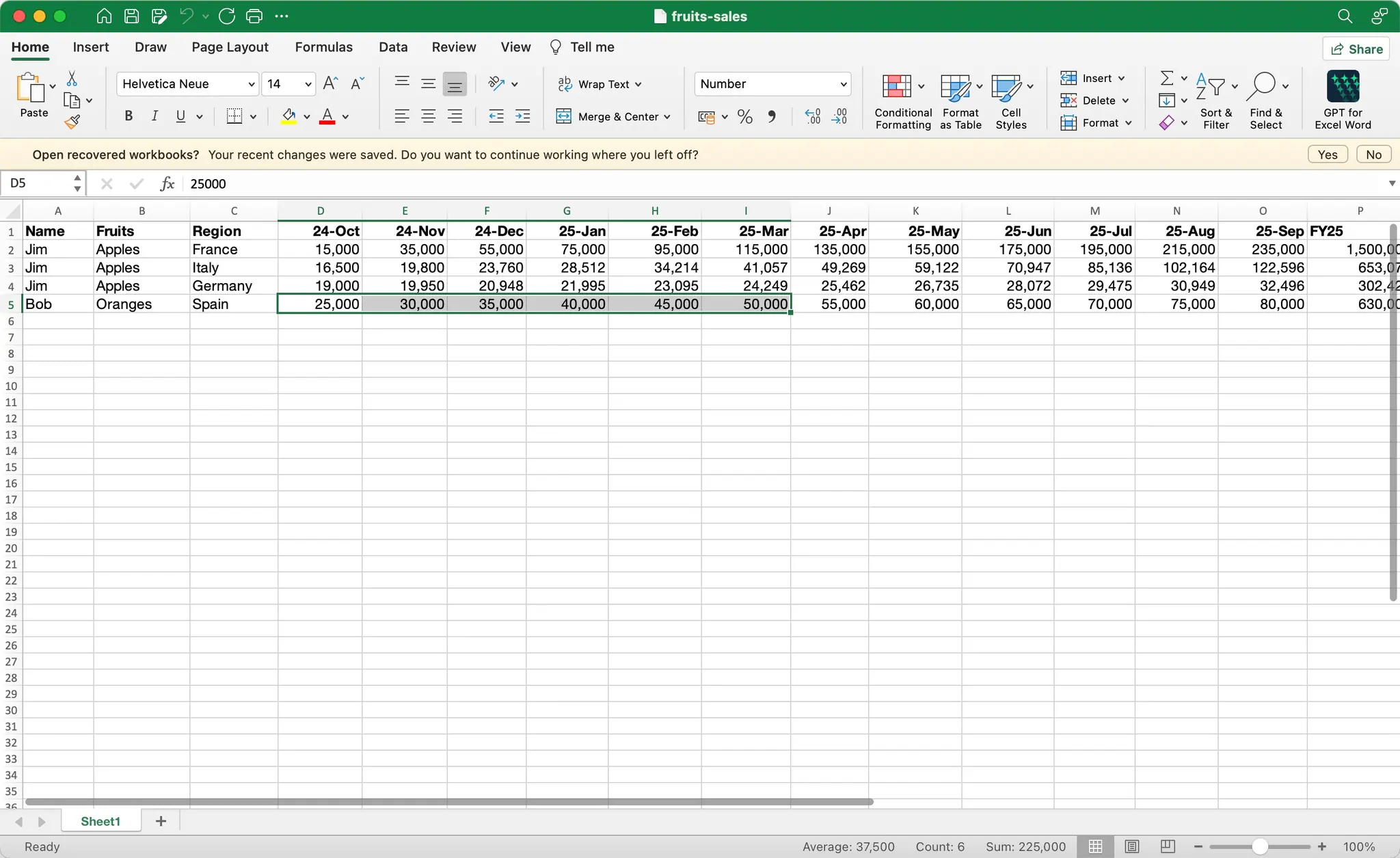Add a new worksheet
The height and width of the screenshot is (858, 1400).
160,820
